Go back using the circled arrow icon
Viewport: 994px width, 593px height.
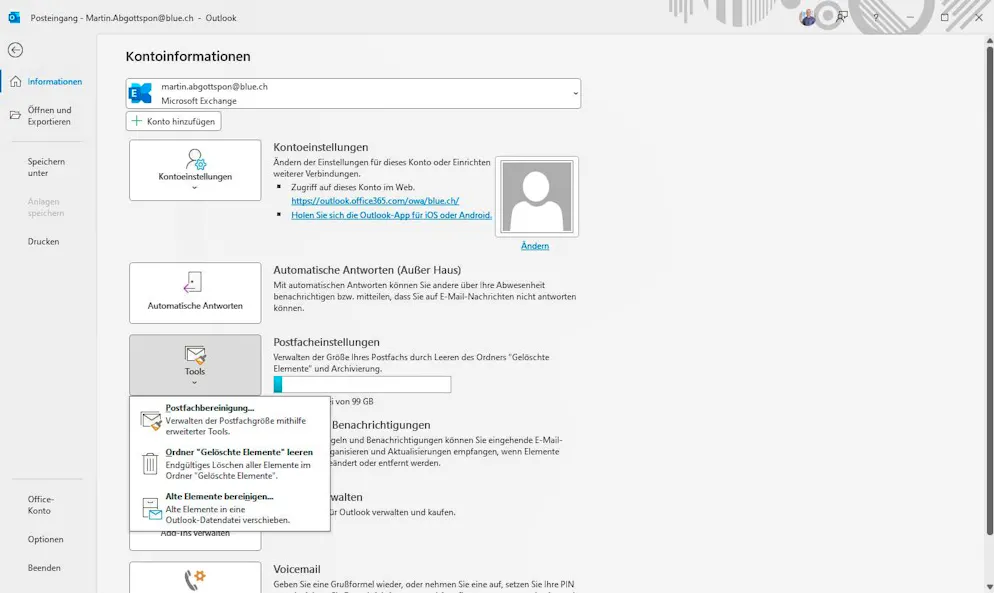(15, 49)
